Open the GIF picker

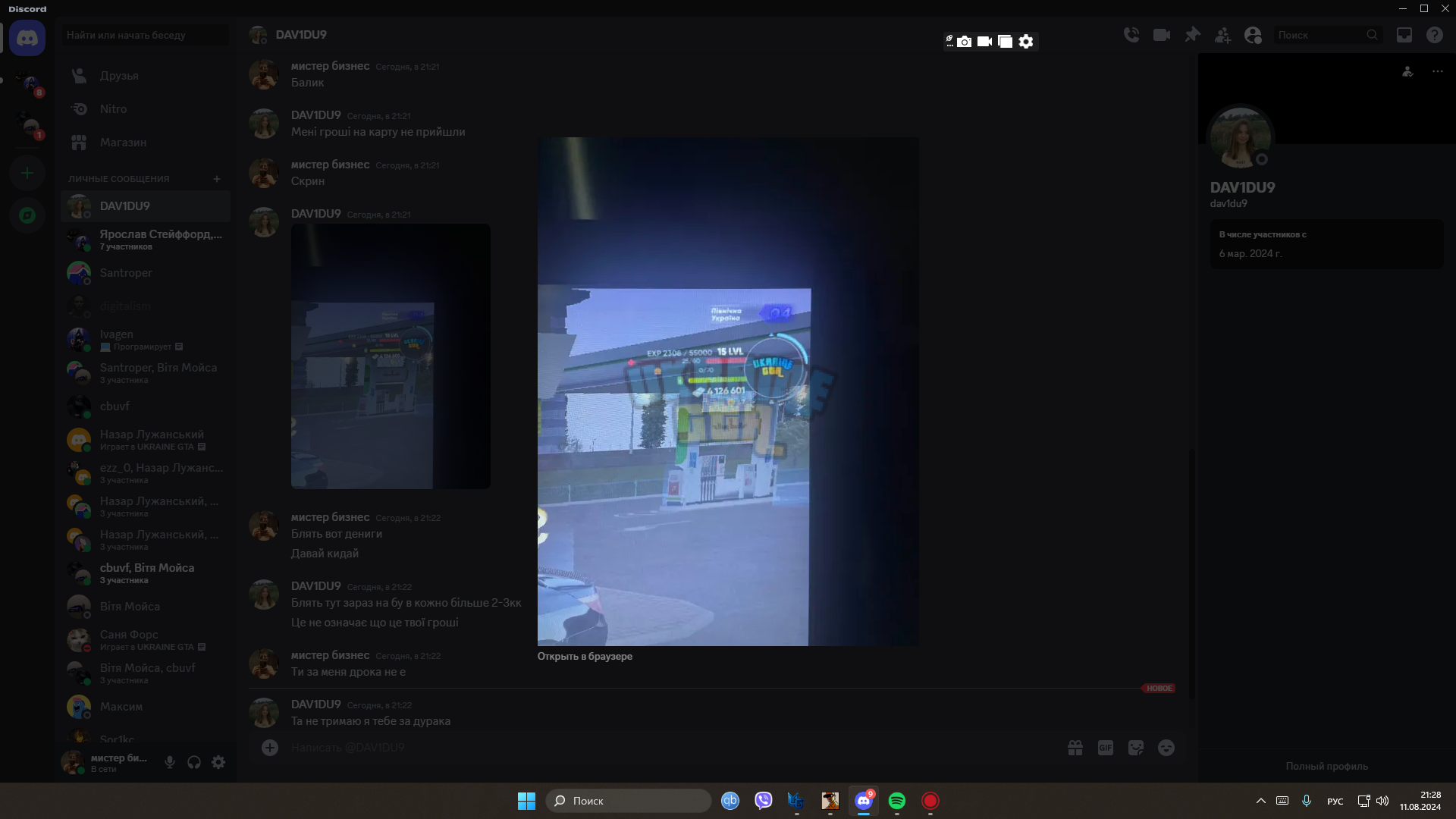(x=1106, y=748)
